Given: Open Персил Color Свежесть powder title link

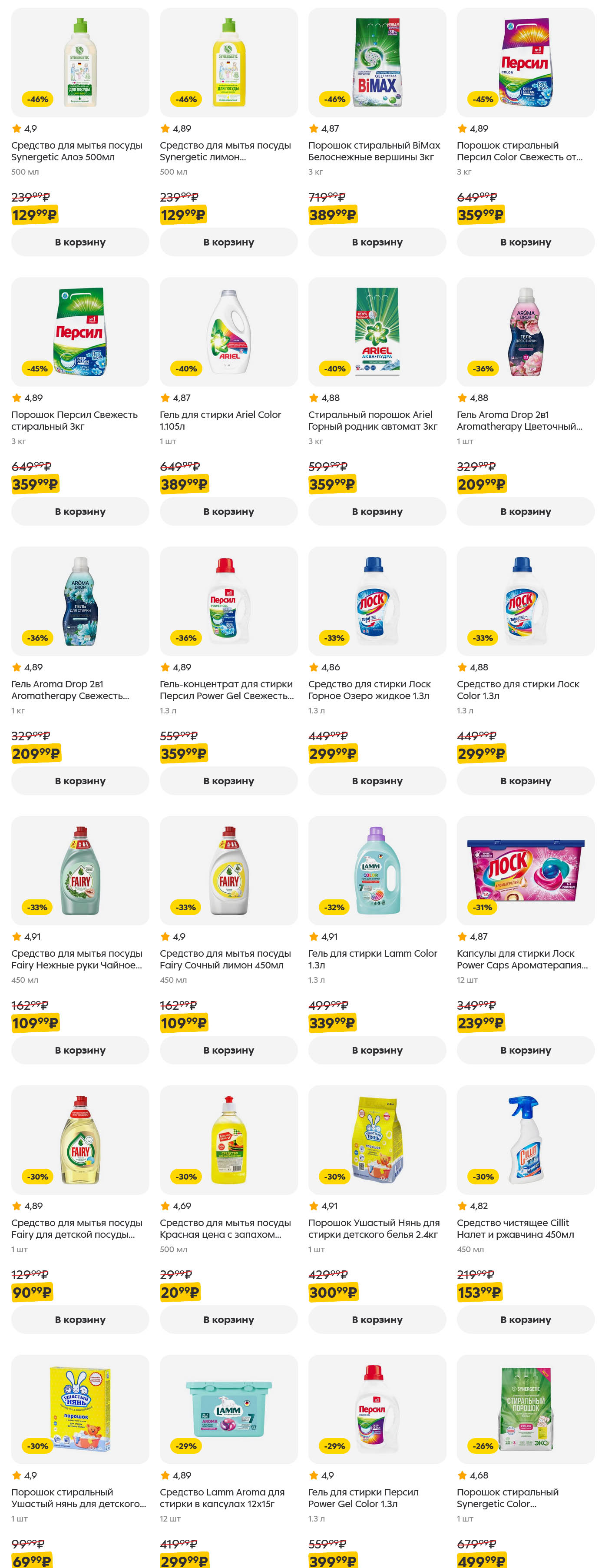Looking at the screenshot, I should tap(519, 151).
